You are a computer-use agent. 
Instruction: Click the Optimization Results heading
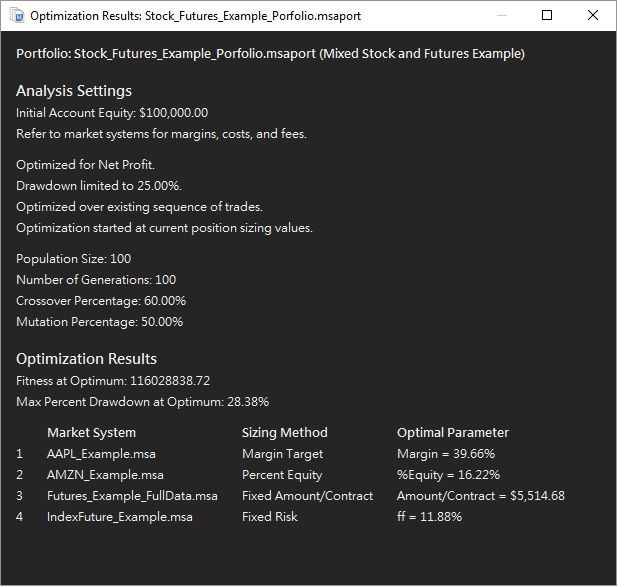(87, 359)
